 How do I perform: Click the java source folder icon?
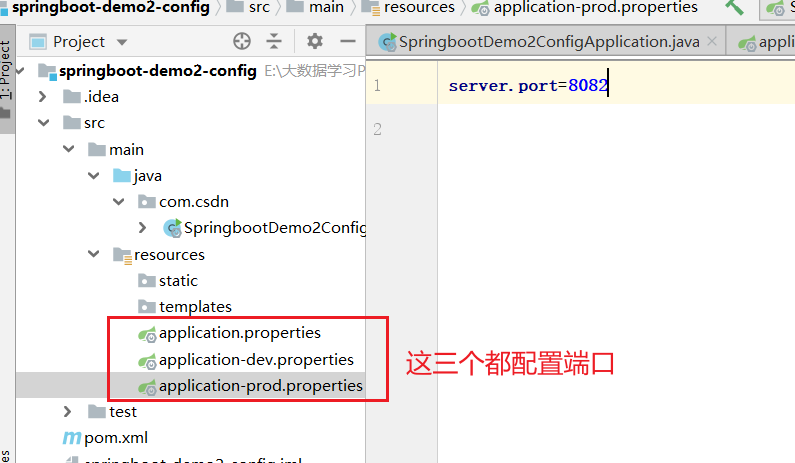(x=122, y=175)
